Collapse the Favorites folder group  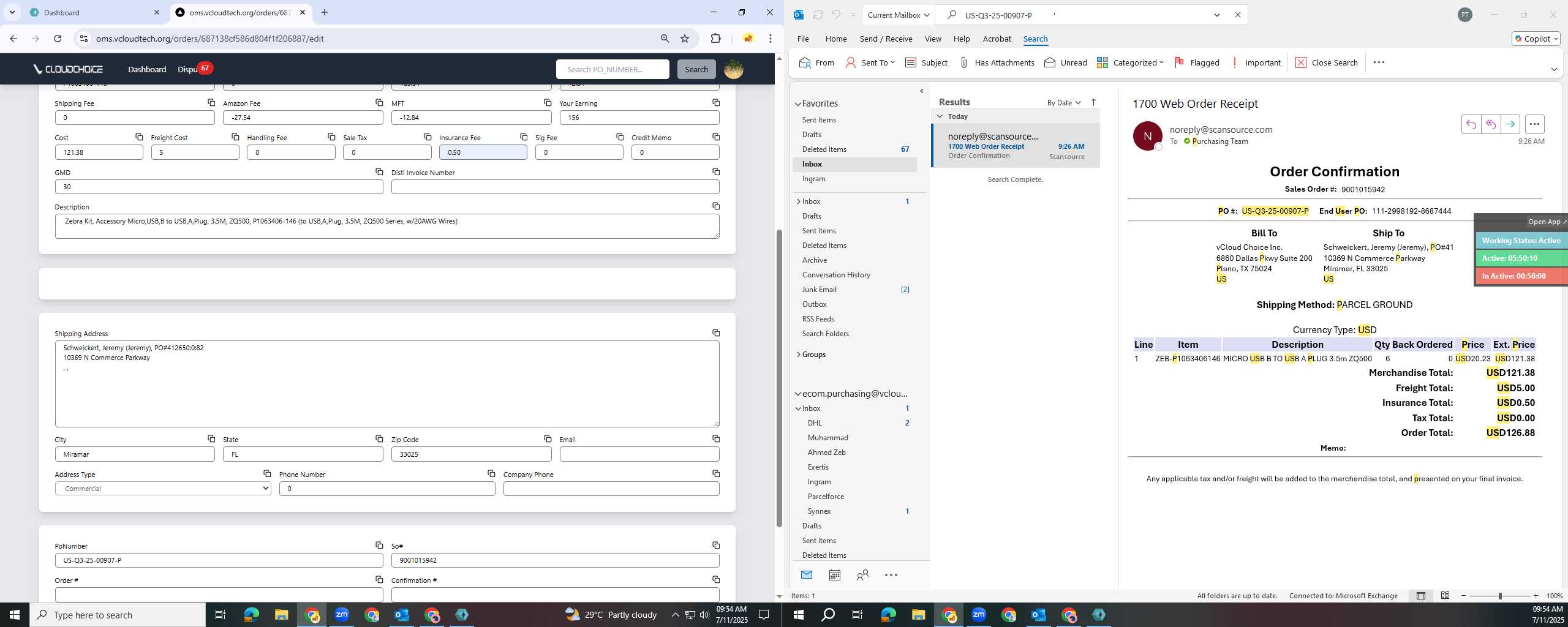(x=798, y=103)
